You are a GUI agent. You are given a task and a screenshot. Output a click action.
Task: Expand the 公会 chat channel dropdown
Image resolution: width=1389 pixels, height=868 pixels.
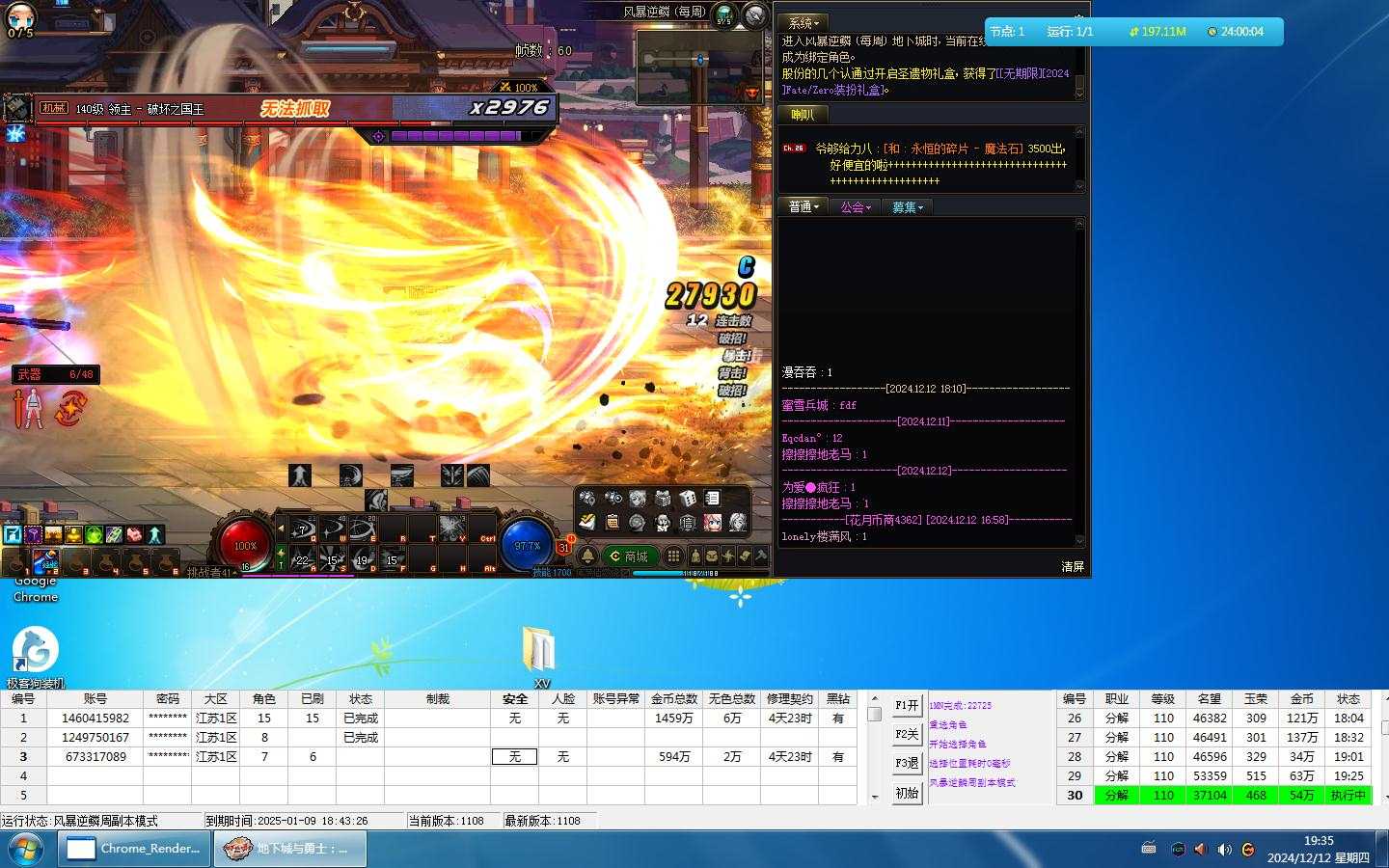(855, 207)
